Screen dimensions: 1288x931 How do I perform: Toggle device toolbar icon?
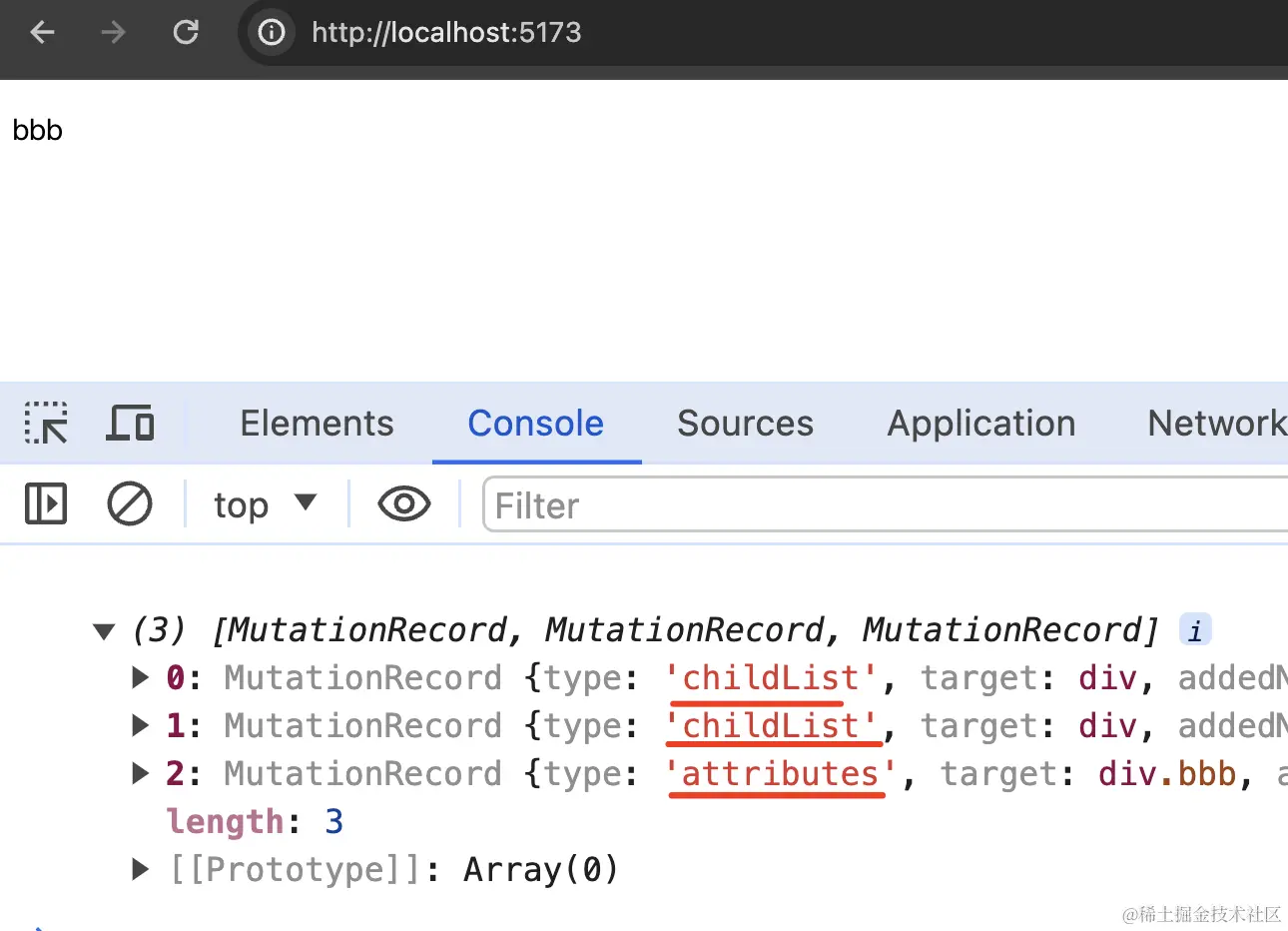coord(130,424)
